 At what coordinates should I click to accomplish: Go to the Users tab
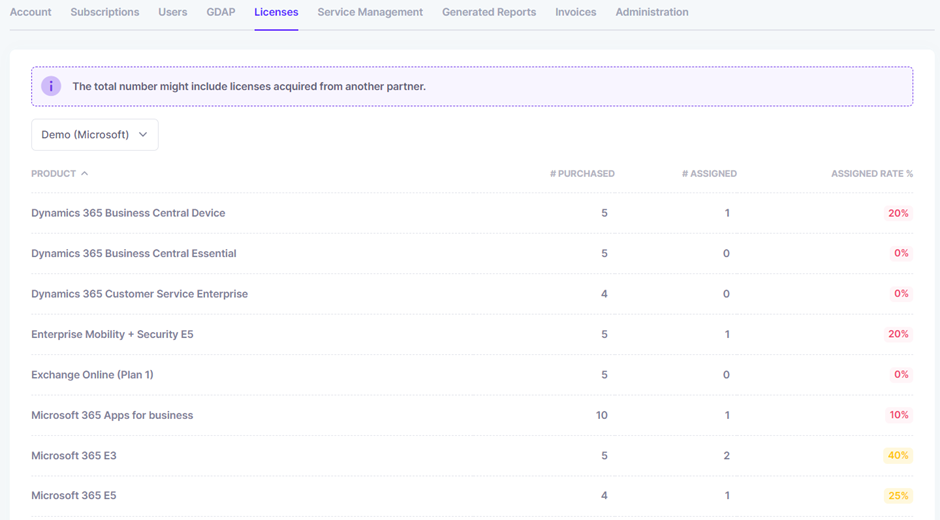pyautogui.click(x=173, y=12)
